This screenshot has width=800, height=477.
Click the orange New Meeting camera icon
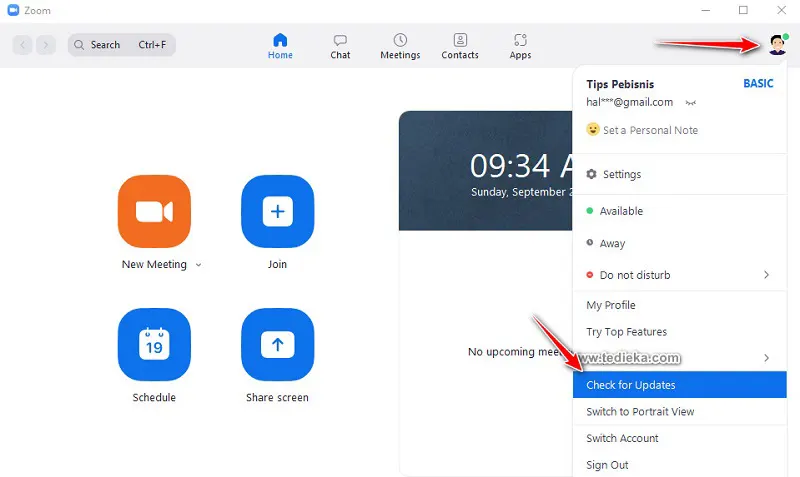click(154, 211)
